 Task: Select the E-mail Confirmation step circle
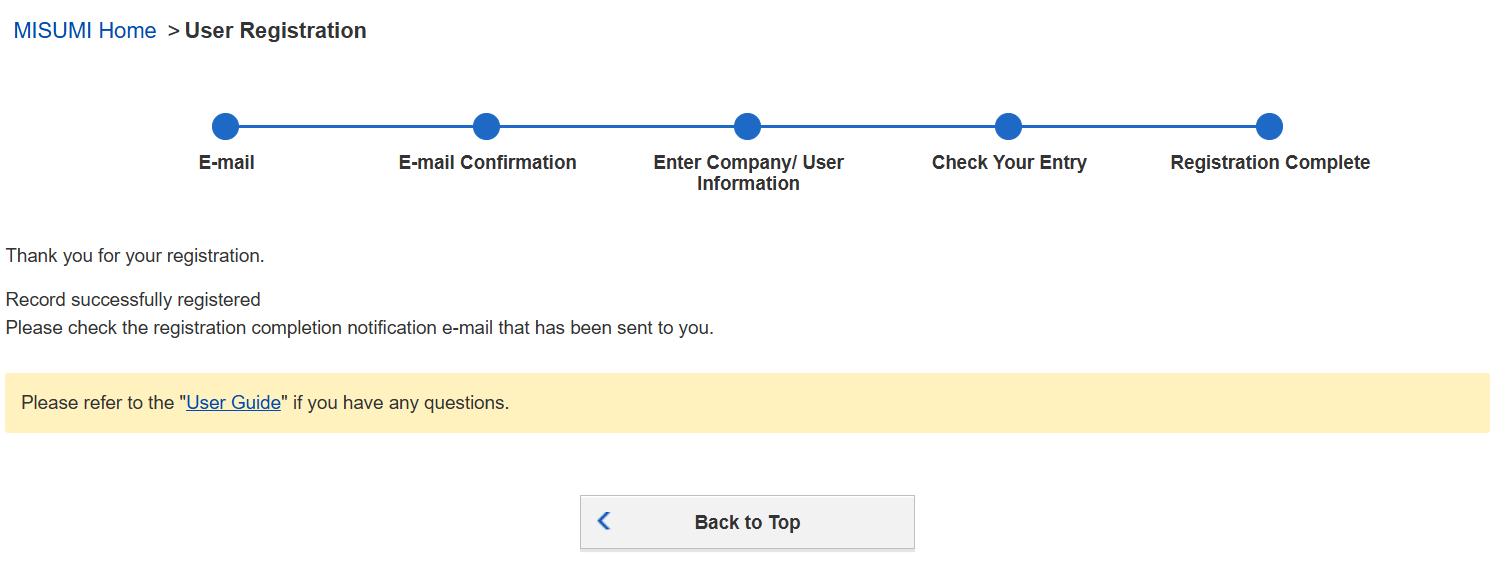pos(486,127)
